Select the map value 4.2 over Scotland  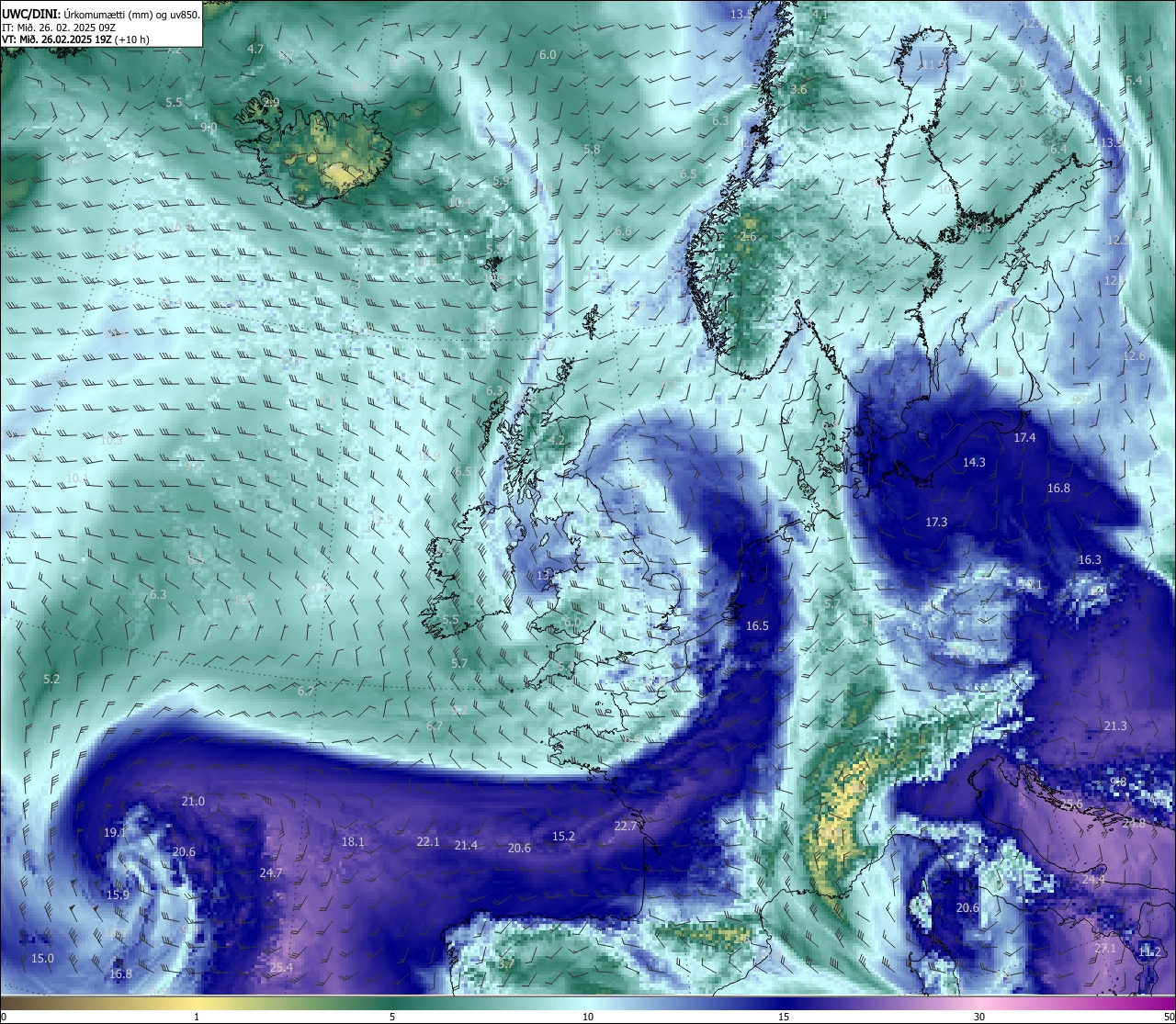coord(556,440)
